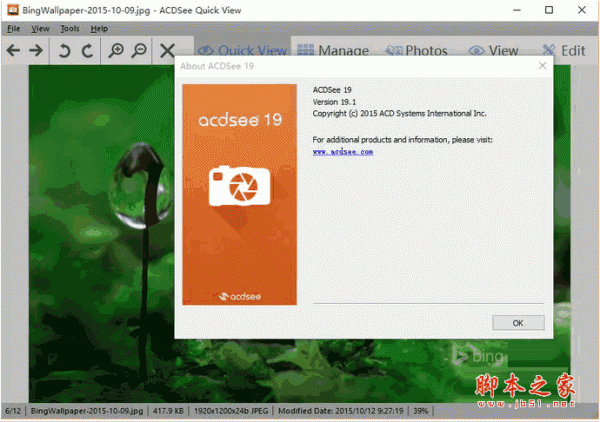Delete image with the X toolbar icon
Screen dimensions: 600x422
(167, 50)
